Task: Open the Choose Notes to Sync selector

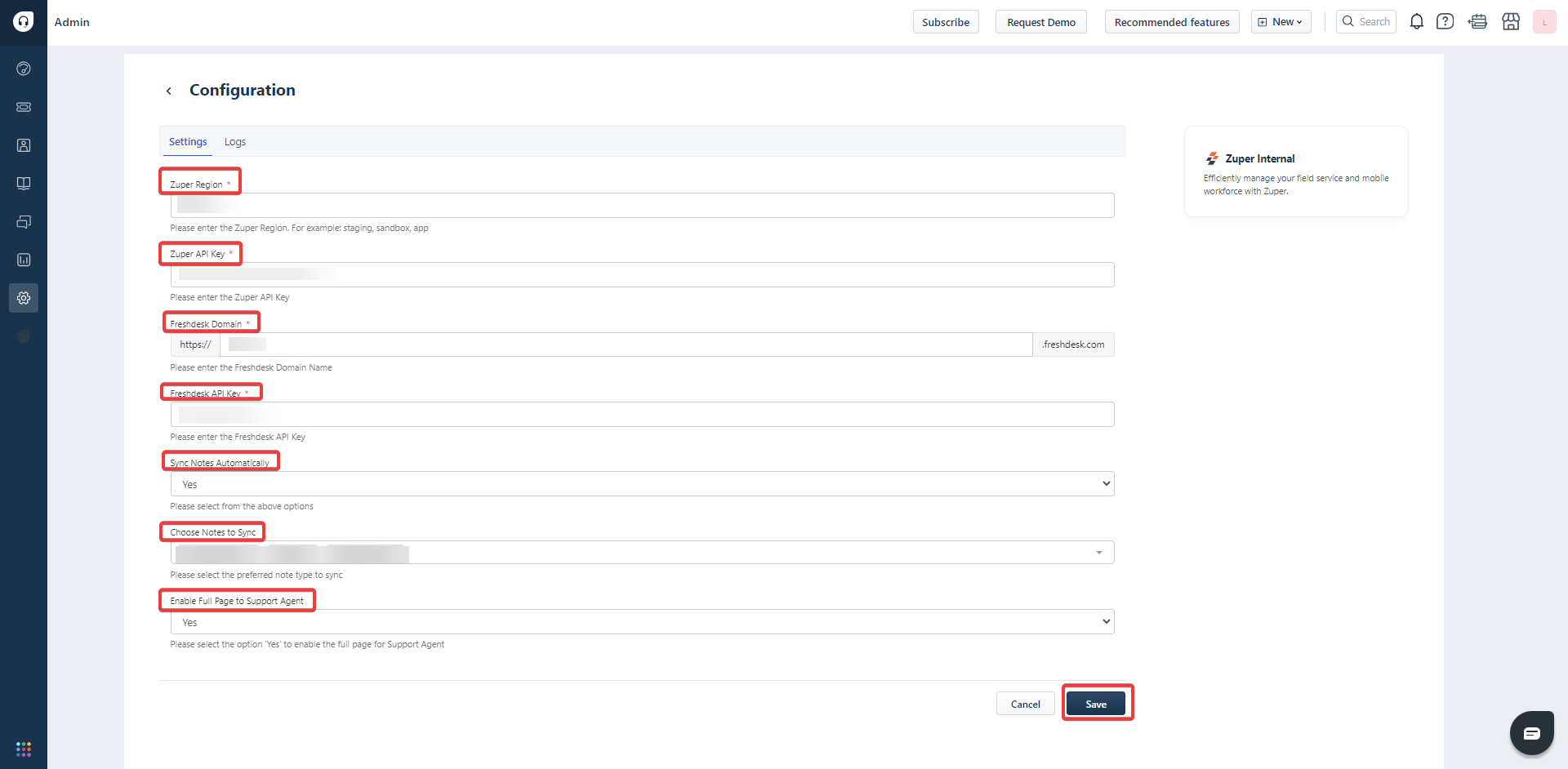Action: (642, 553)
